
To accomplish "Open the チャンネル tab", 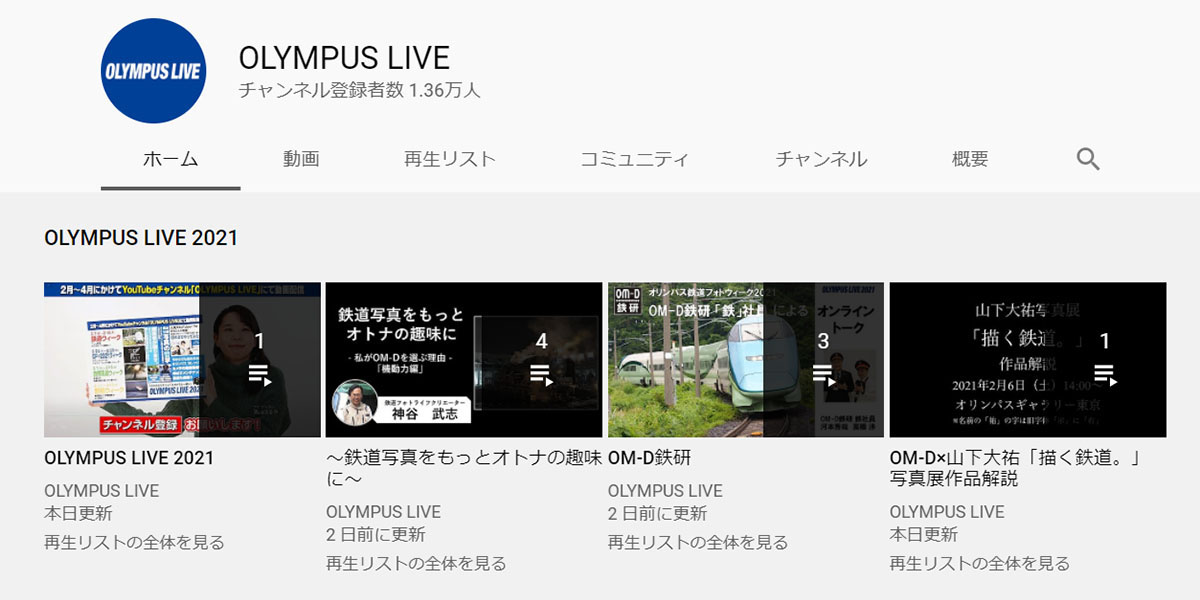I will pos(821,159).
